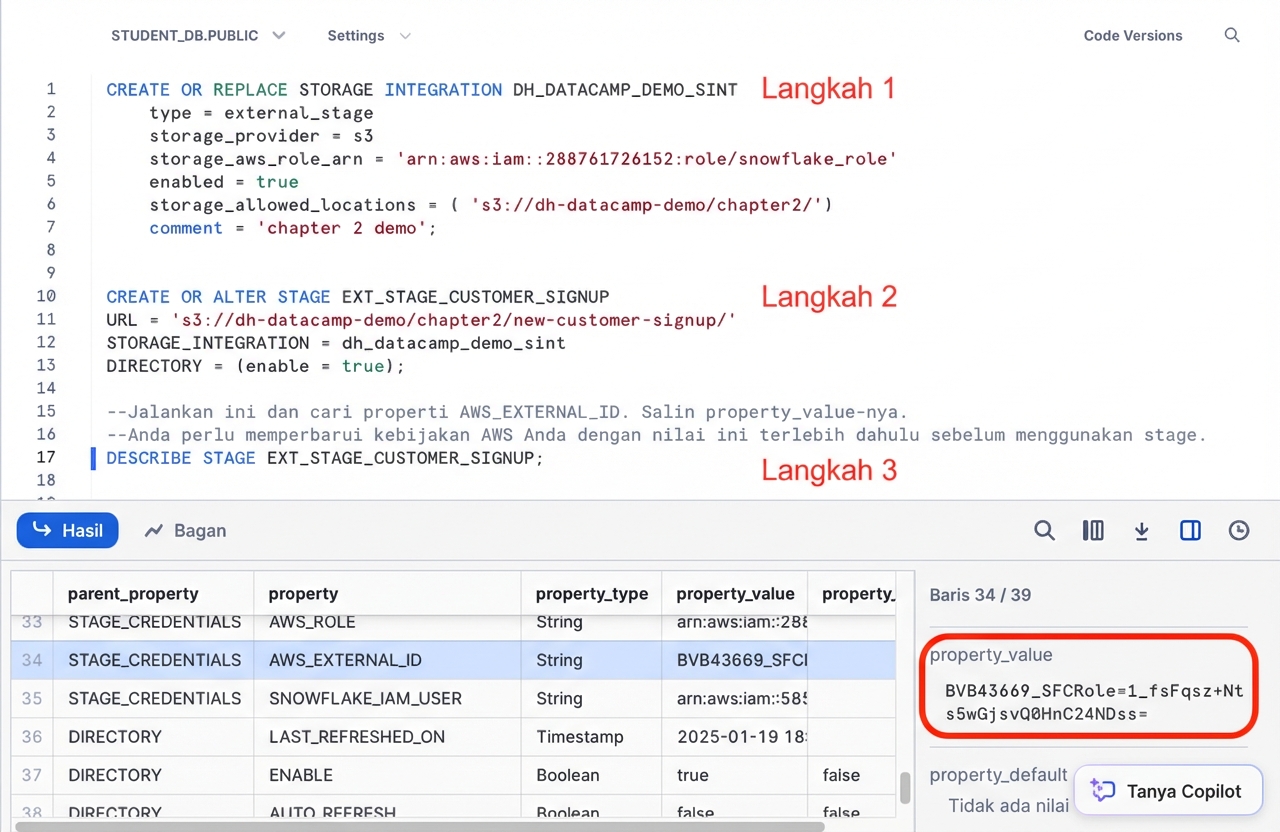The height and width of the screenshot is (832, 1280).
Task: Switch to the Bagan tab
Action: 185,530
